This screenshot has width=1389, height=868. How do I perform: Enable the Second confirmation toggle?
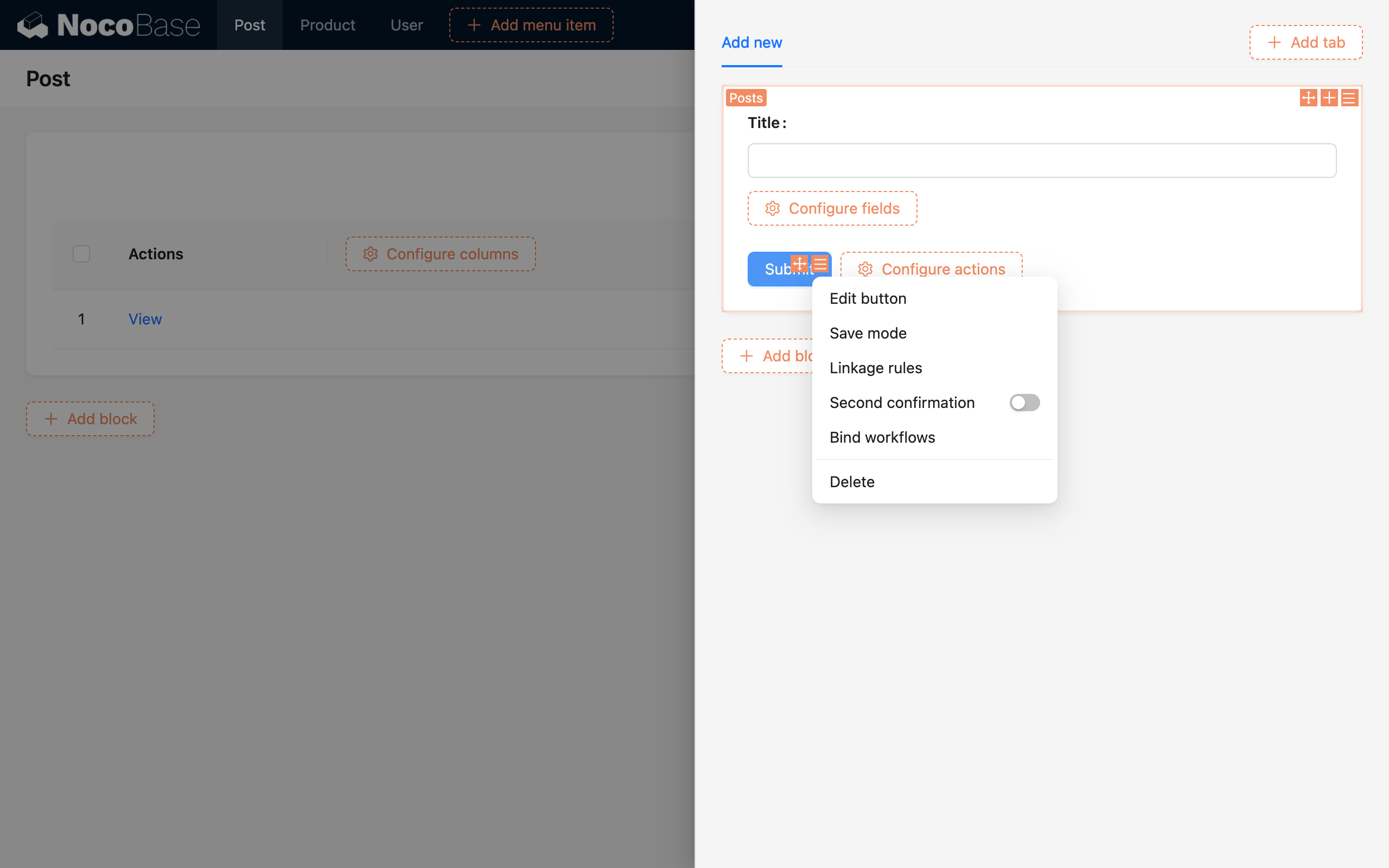(1024, 403)
